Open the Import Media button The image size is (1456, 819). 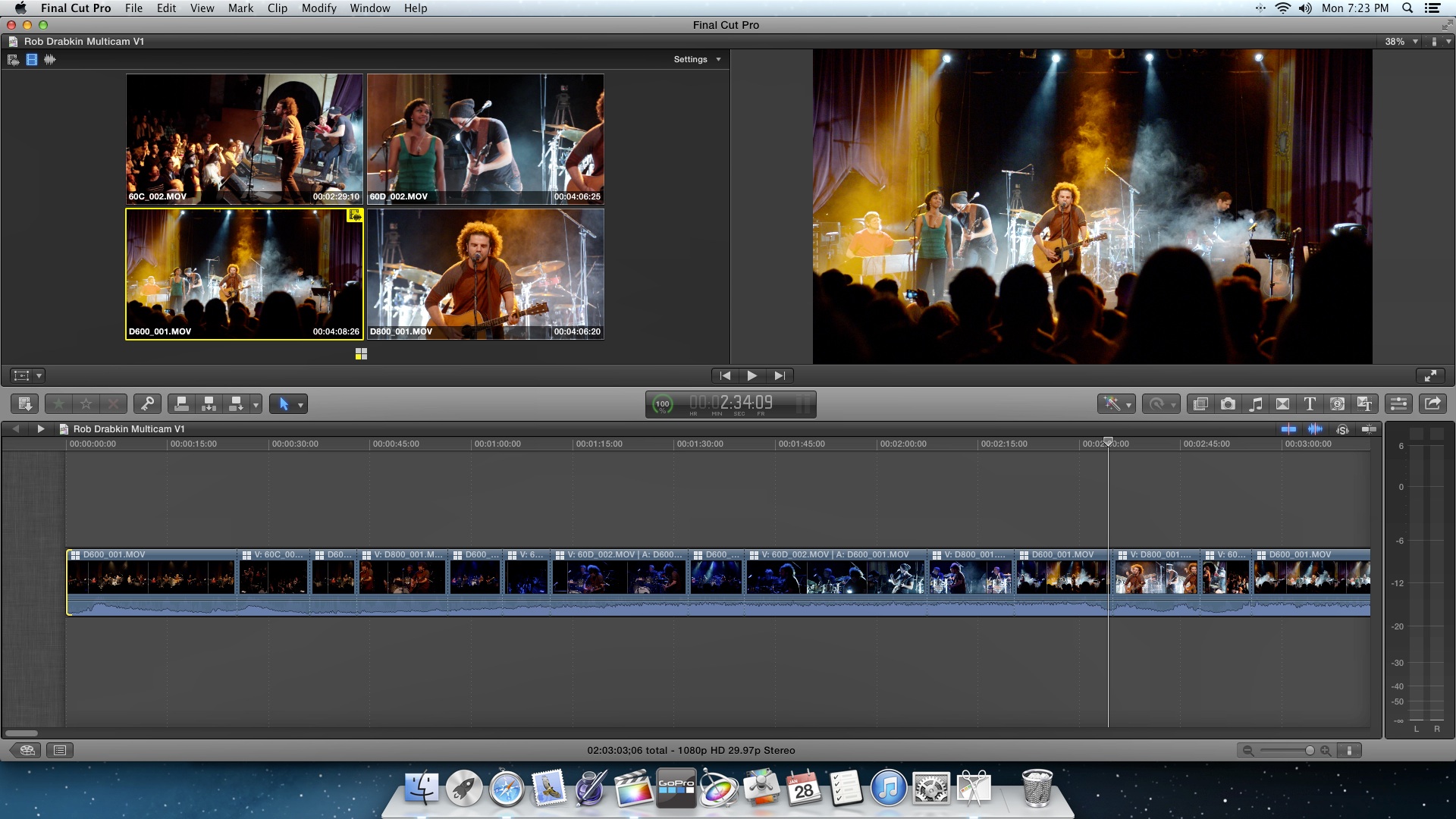click(x=24, y=404)
